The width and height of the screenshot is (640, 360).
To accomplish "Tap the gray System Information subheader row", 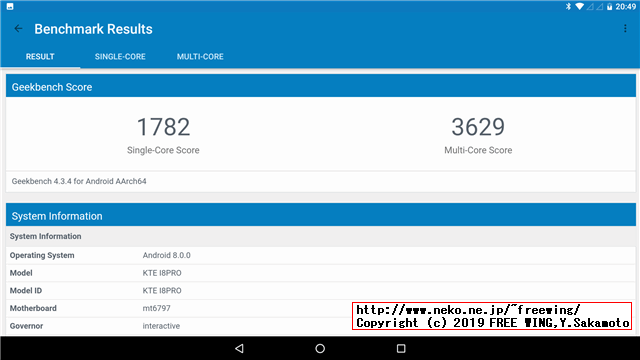I will tap(321, 236).
